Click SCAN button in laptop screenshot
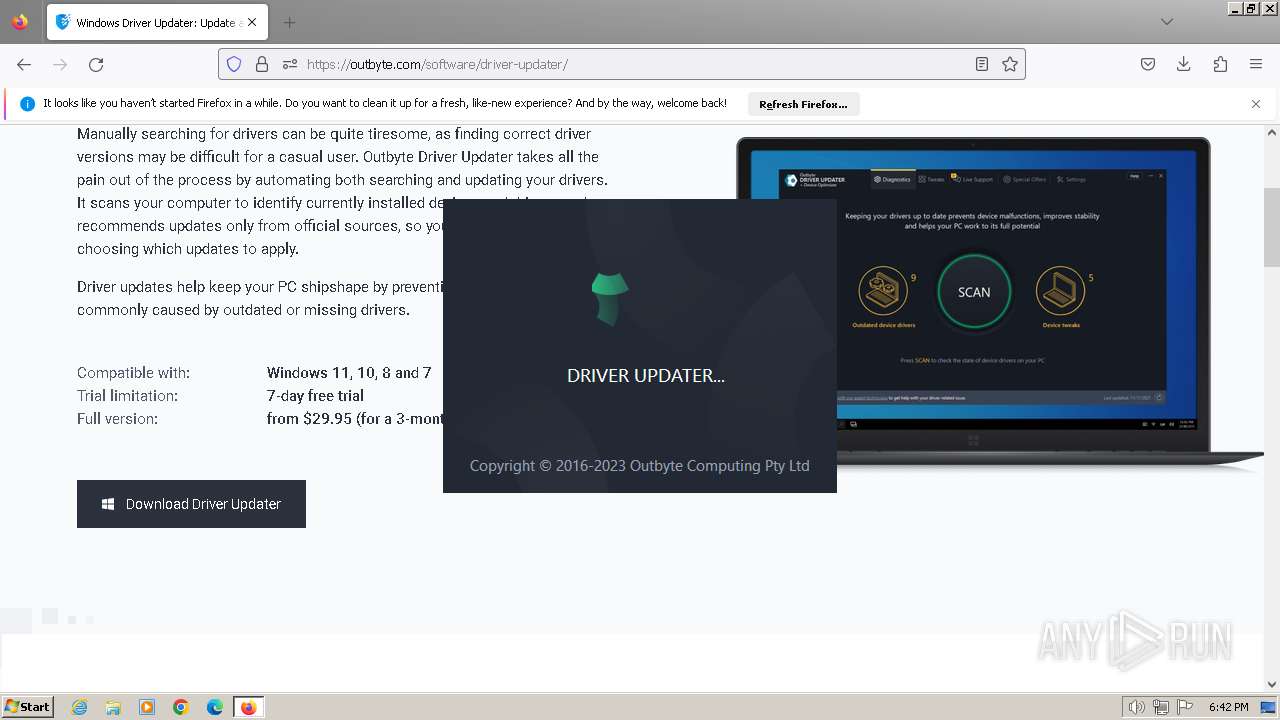The image size is (1280, 720). (x=974, y=292)
